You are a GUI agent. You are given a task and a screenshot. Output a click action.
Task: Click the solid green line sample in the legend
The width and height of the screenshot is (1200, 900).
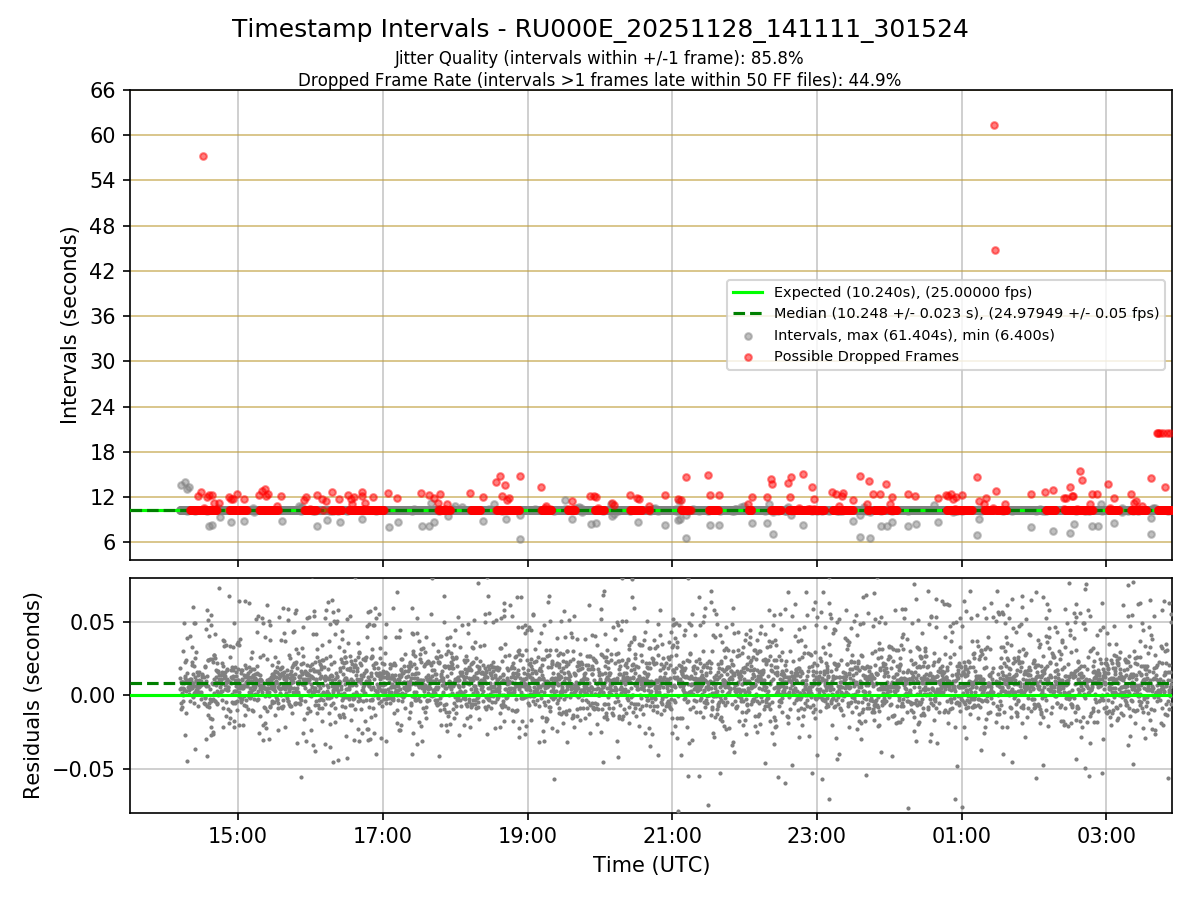[748, 292]
